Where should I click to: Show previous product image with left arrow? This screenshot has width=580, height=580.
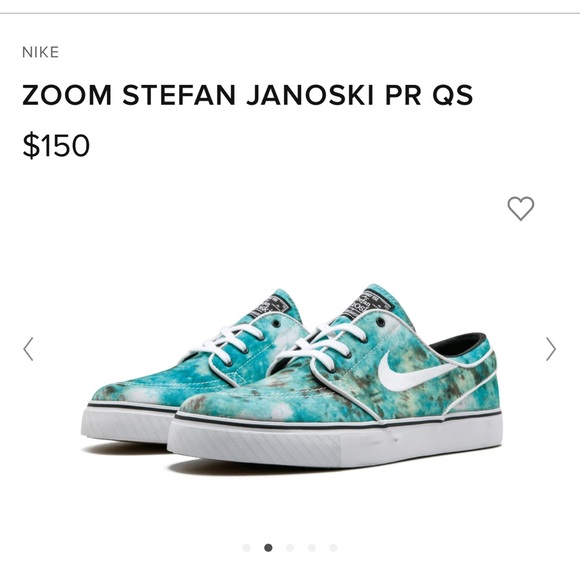tap(28, 349)
